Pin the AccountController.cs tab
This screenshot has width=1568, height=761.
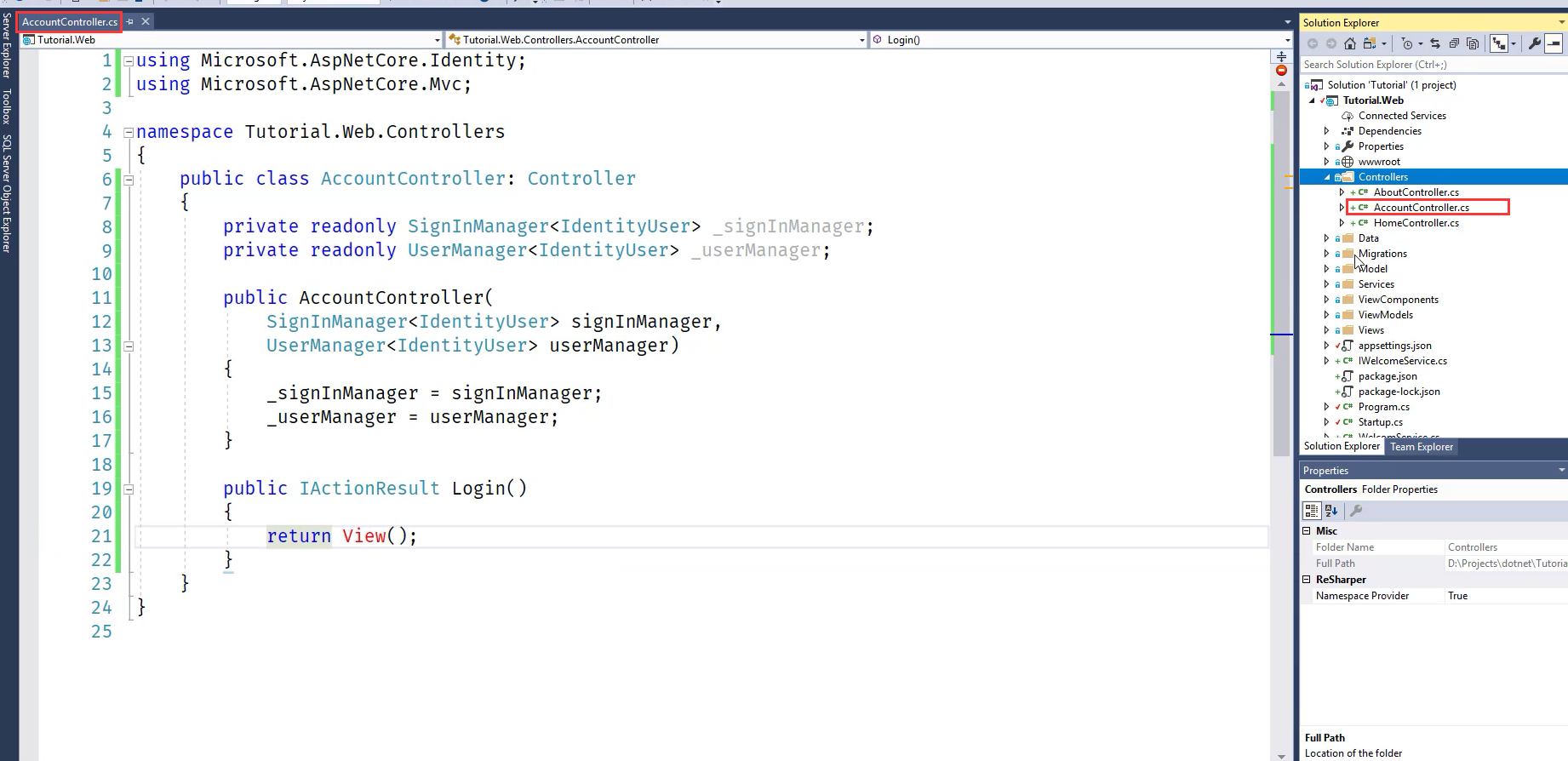[130, 21]
